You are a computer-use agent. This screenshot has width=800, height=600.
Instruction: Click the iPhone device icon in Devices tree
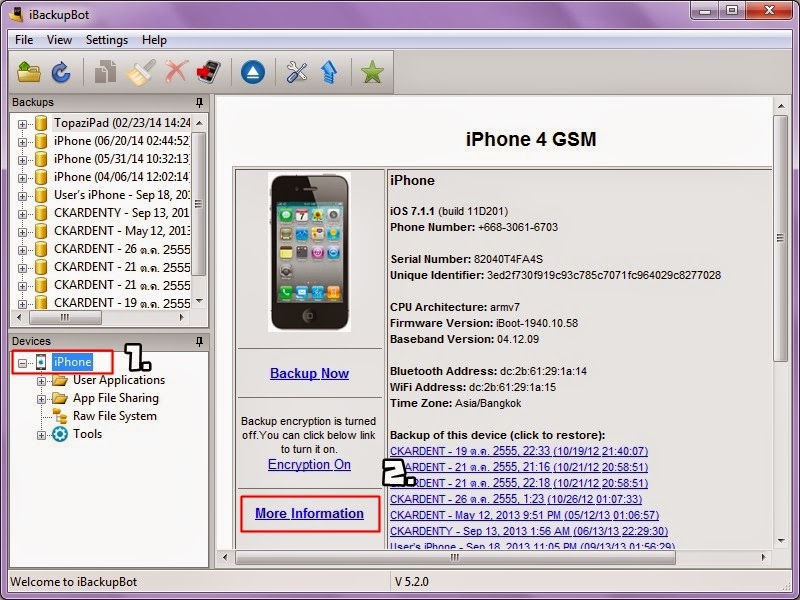click(x=41, y=362)
